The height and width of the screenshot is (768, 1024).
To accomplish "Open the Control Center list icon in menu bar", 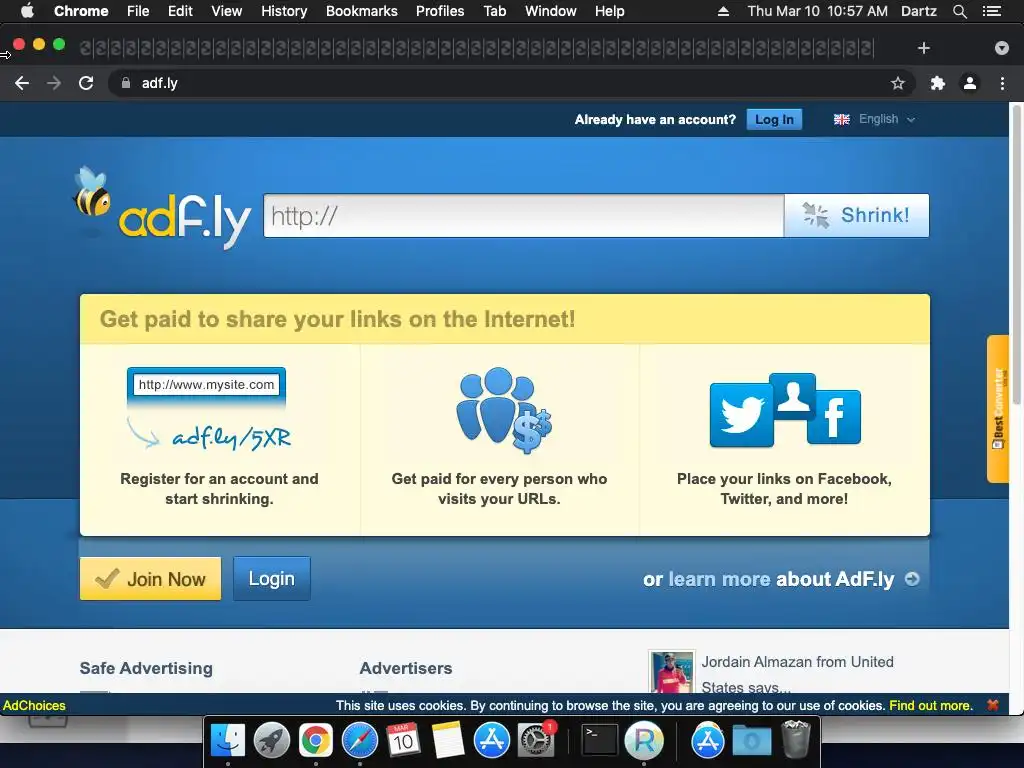I will [991, 11].
